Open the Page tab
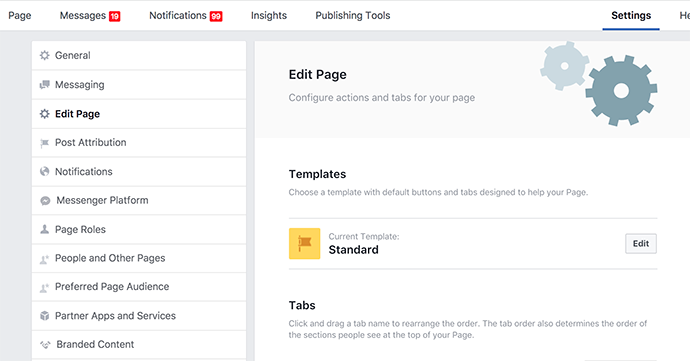Image resolution: width=690 pixels, height=361 pixels. 20,15
